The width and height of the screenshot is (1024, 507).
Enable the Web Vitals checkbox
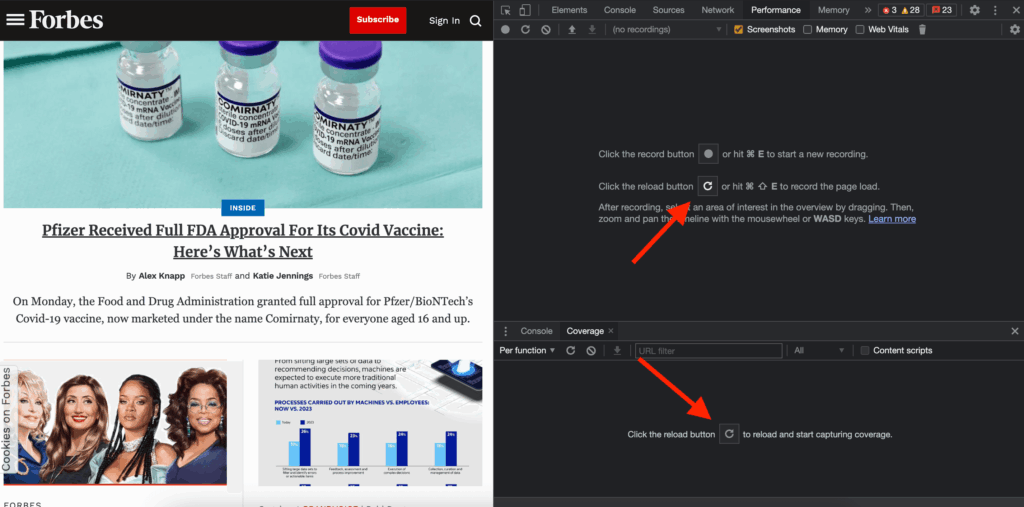(x=860, y=29)
